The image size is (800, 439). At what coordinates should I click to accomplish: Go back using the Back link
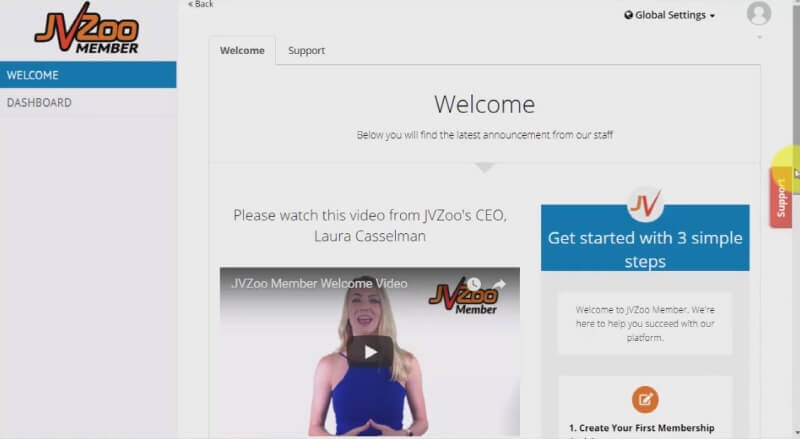pos(201,4)
